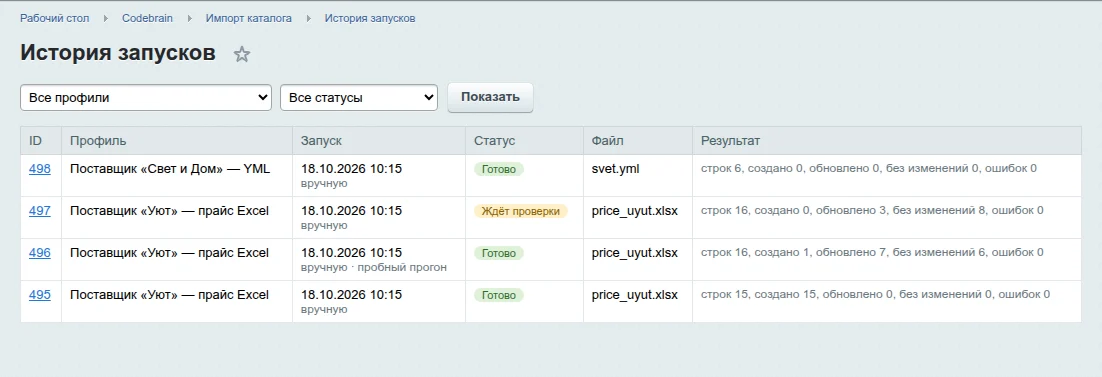Click the file name 'svet.yml'

click(616, 169)
